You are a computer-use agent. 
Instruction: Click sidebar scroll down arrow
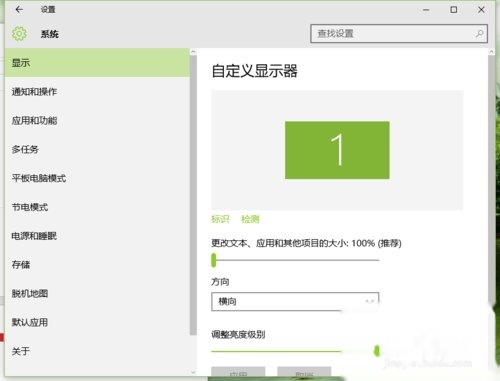[x=193, y=372]
